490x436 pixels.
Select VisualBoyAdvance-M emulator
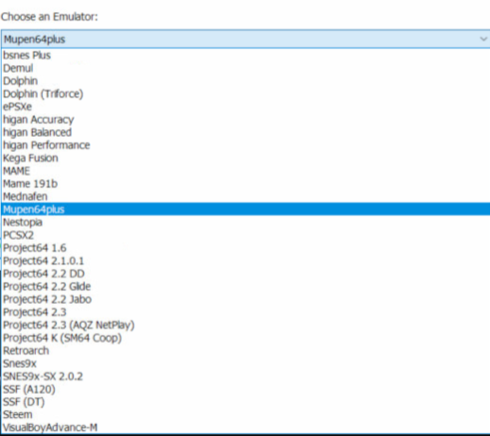(246, 428)
